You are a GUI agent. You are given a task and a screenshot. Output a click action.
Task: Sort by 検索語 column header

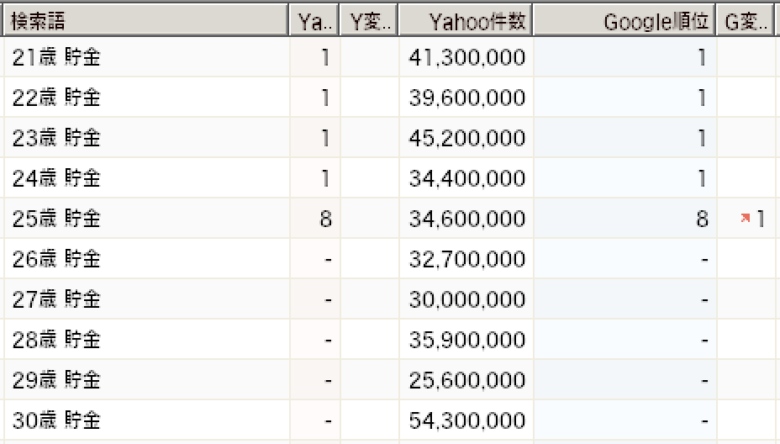(146, 20)
